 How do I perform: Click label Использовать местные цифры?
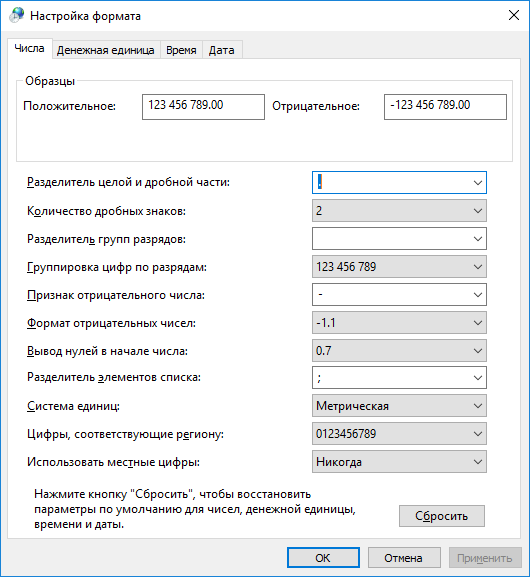114,462
